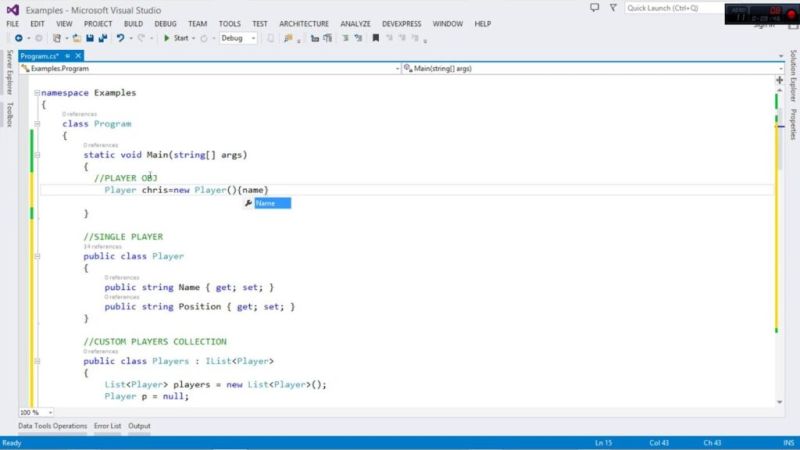
Task: Open the WINDOW menu
Action: (x=447, y=24)
